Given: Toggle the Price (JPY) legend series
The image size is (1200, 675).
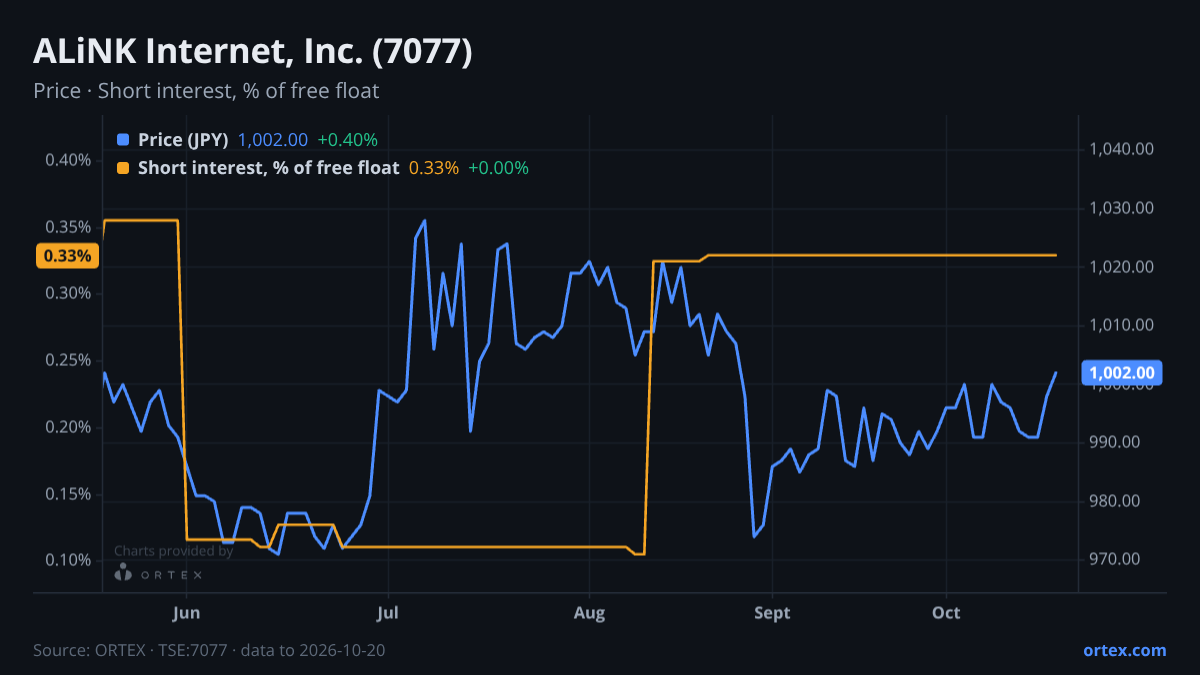Looking at the screenshot, I should pyautogui.click(x=183, y=140).
